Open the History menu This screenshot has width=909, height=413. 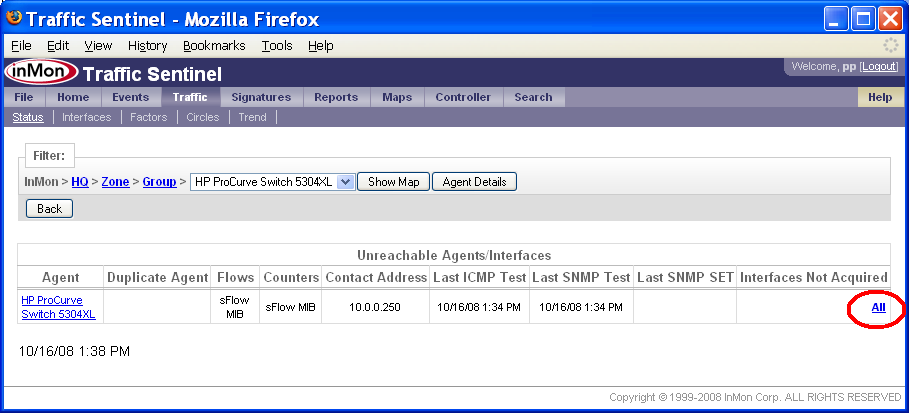click(148, 46)
